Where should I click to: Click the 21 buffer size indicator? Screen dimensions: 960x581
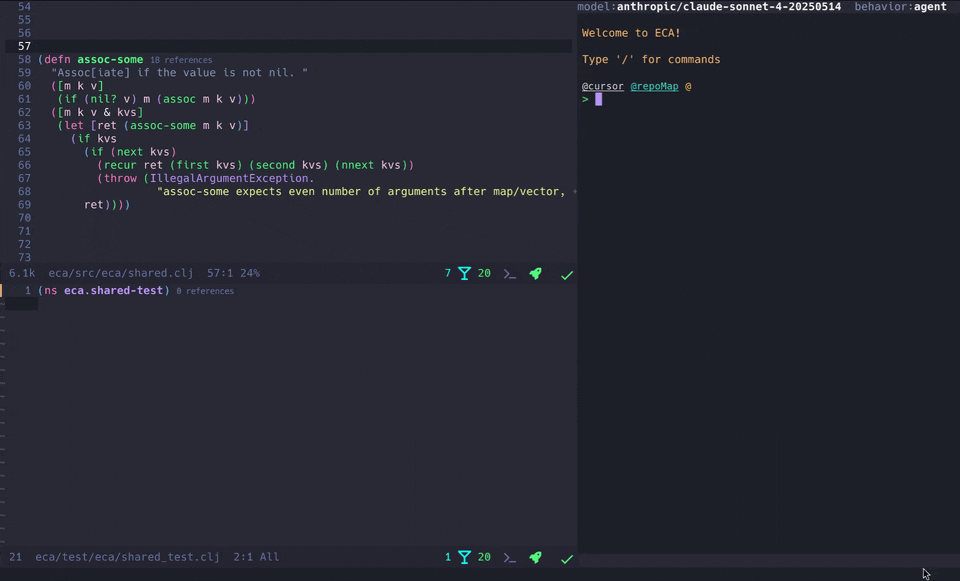tap(15, 557)
